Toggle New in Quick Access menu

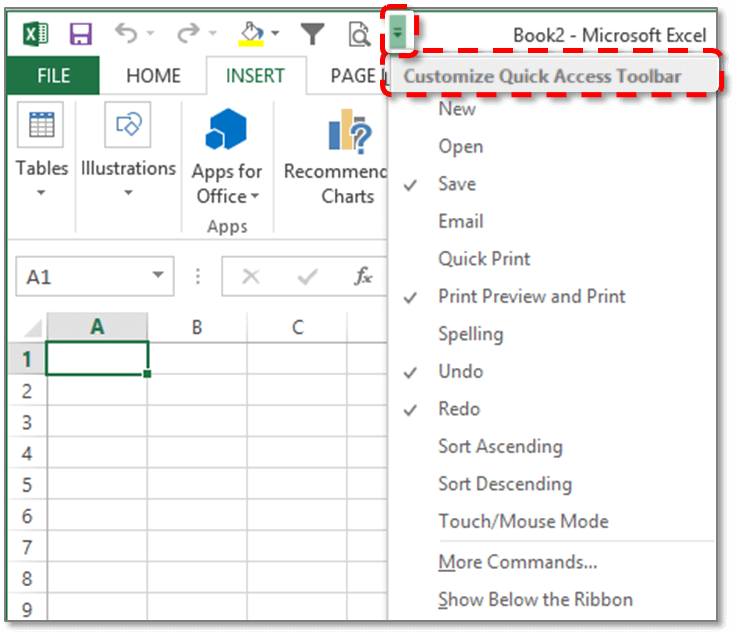click(x=552, y=109)
